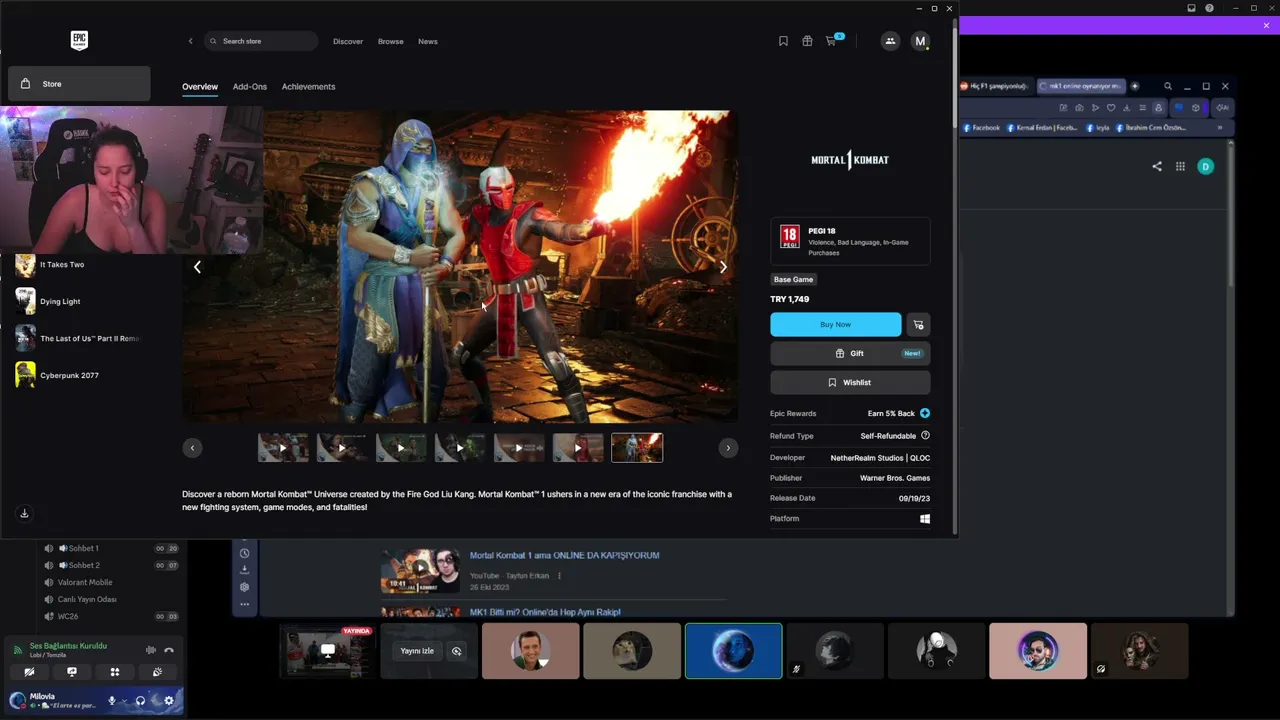This screenshot has height=720, width=1280.
Task: Click the Gift button
Action: click(850, 353)
